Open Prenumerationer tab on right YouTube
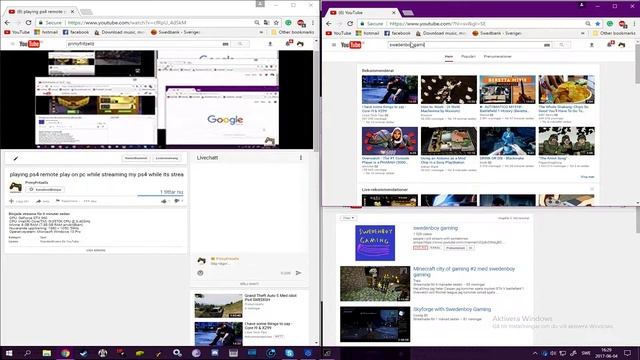 [498, 57]
